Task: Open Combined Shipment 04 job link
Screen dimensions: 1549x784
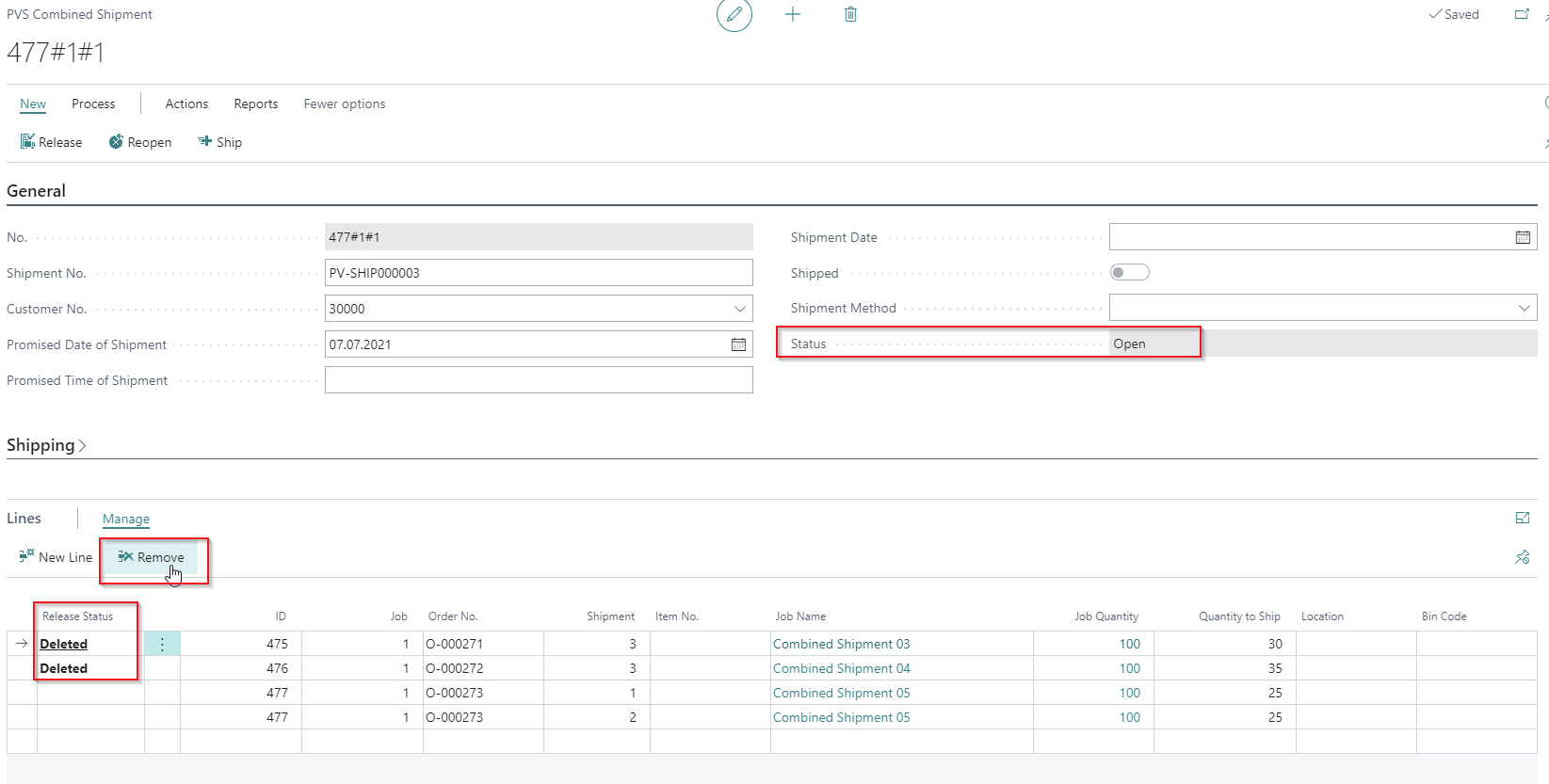Action: (842, 668)
